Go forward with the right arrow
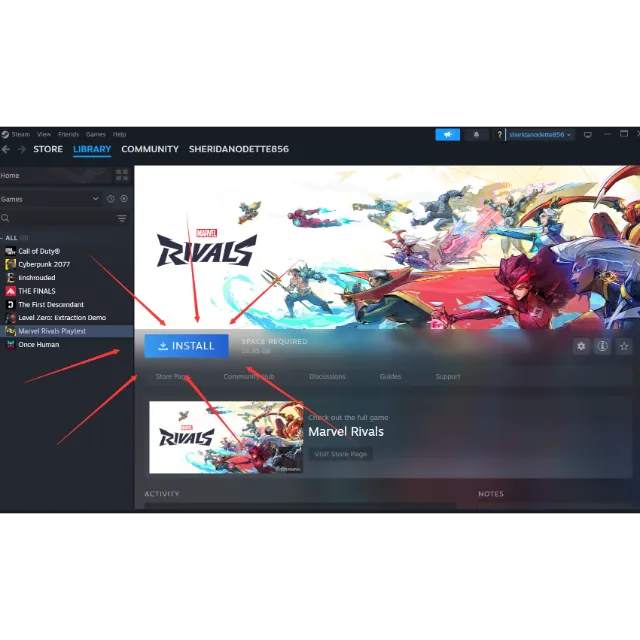The image size is (640, 640). (22, 149)
